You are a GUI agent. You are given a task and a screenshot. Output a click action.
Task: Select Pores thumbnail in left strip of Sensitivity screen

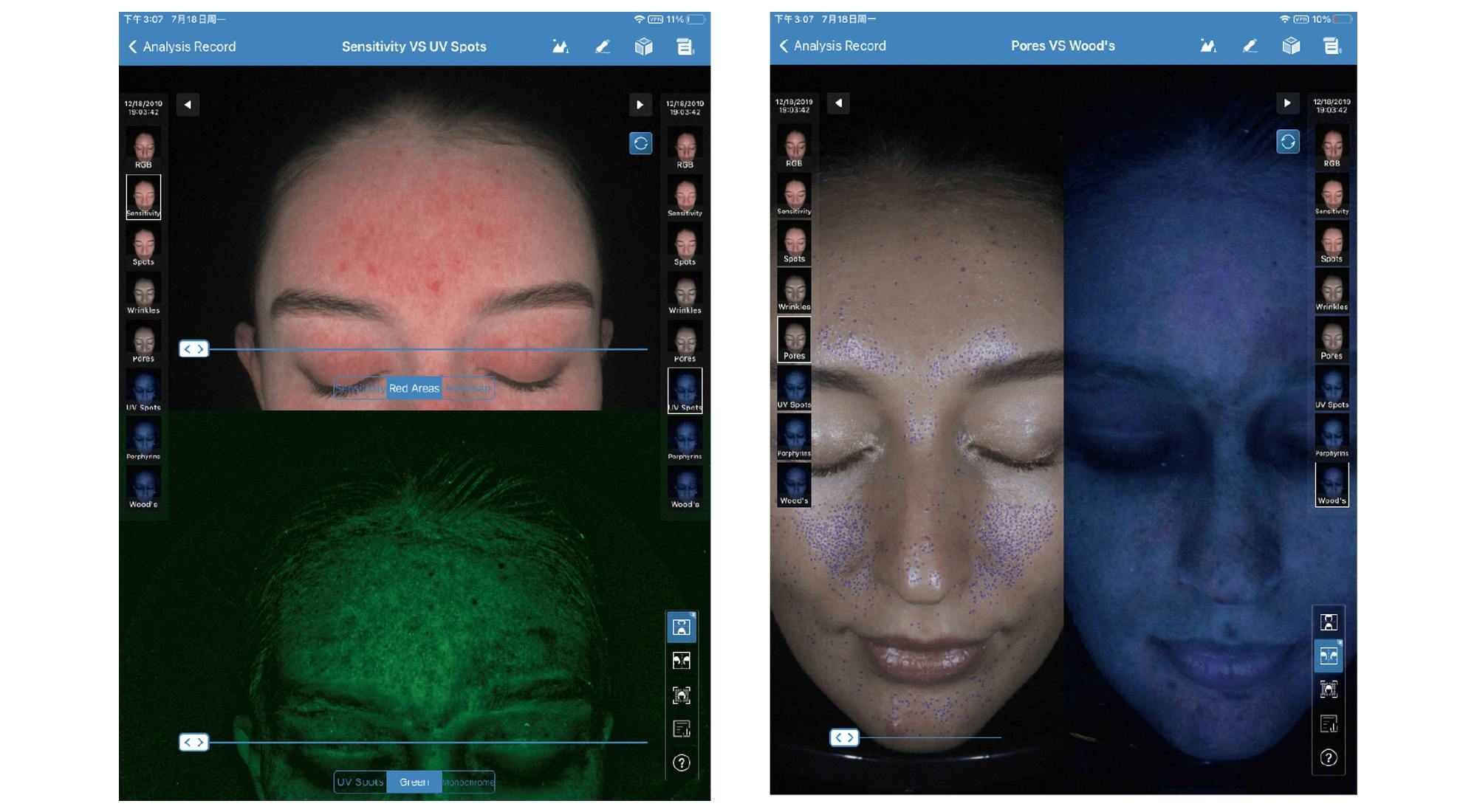coord(143,342)
